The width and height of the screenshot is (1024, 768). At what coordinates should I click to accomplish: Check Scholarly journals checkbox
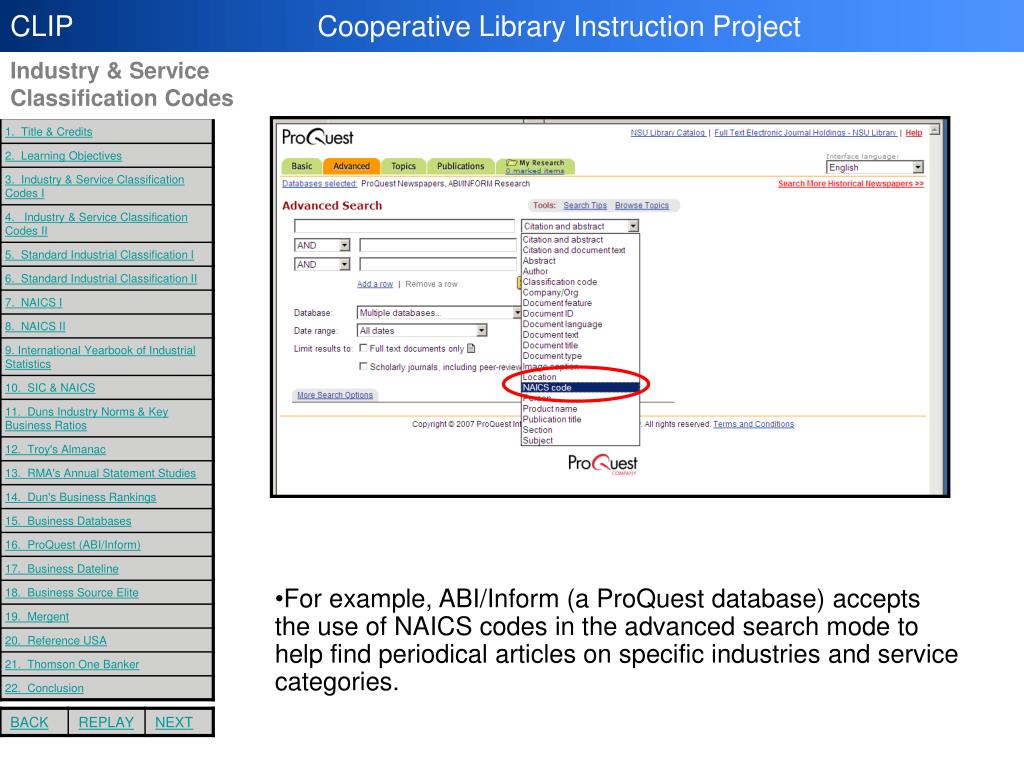click(x=363, y=366)
